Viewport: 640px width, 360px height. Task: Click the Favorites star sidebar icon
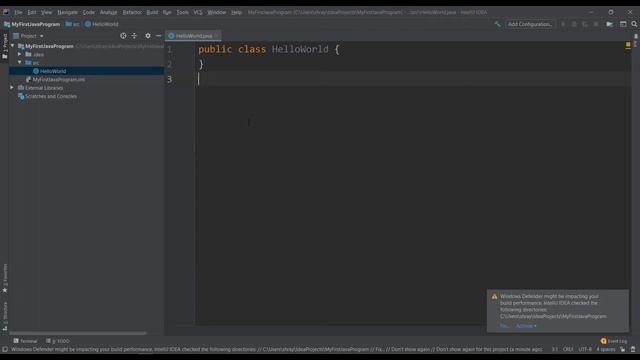point(5,290)
